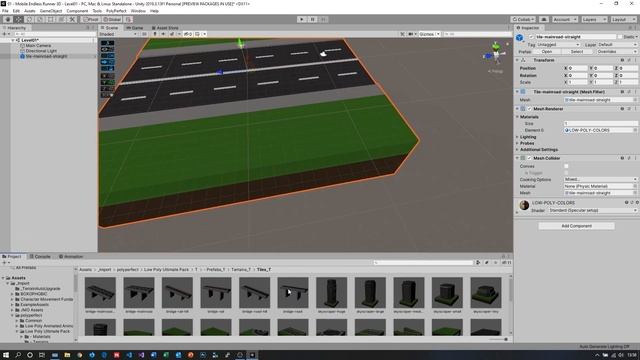Open the Account dropdown
The width and height of the screenshot is (640, 360).
[565, 19]
